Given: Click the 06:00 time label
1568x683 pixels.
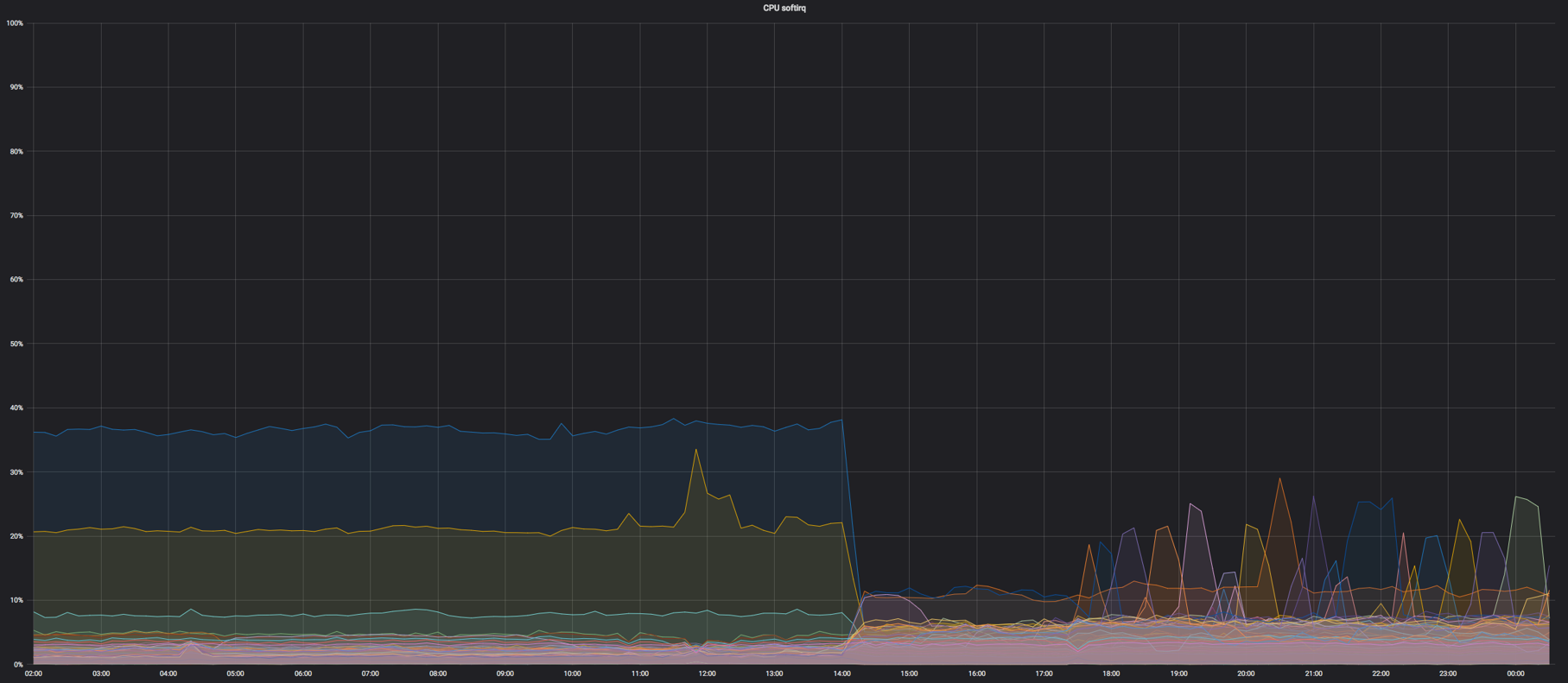Looking at the screenshot, I should 303,674.
